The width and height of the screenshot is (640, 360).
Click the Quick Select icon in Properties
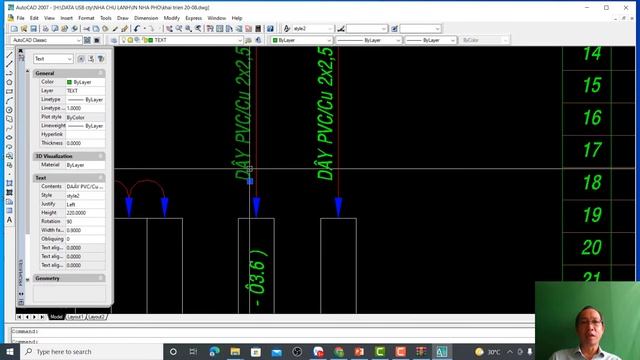[x=101, y=59]
